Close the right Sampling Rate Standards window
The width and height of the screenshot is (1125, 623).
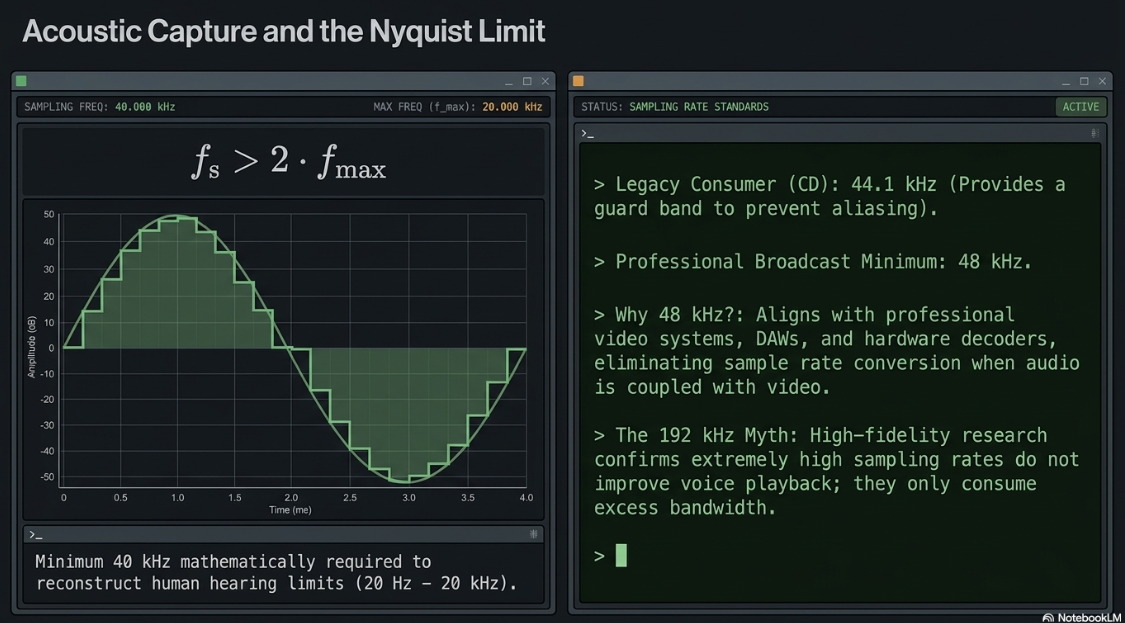coord(1102,81)
